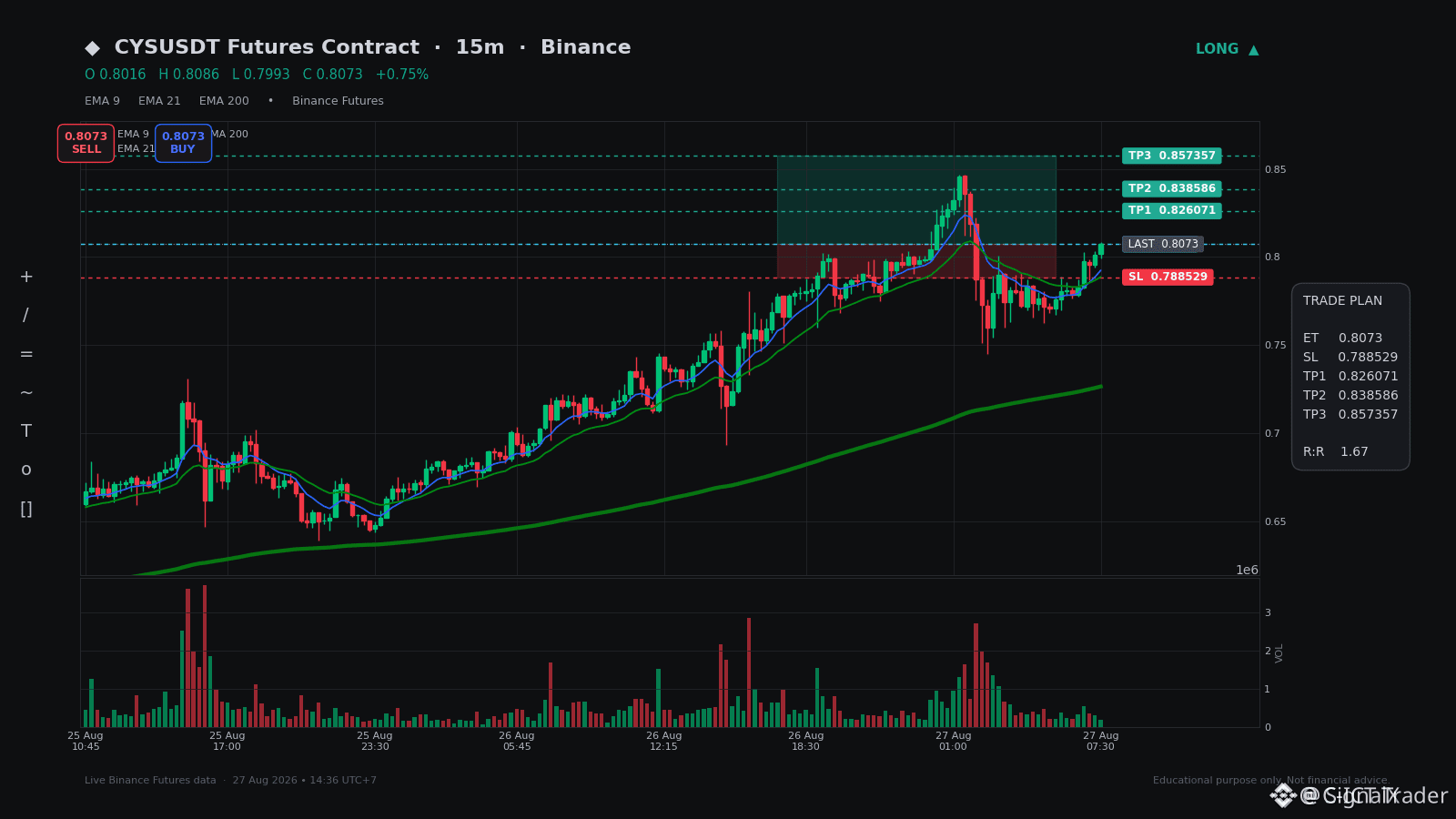The height and width of the screenshot is (819, 1456).
Task: Click the +0.75% change value
Action: tap(401, 75)
